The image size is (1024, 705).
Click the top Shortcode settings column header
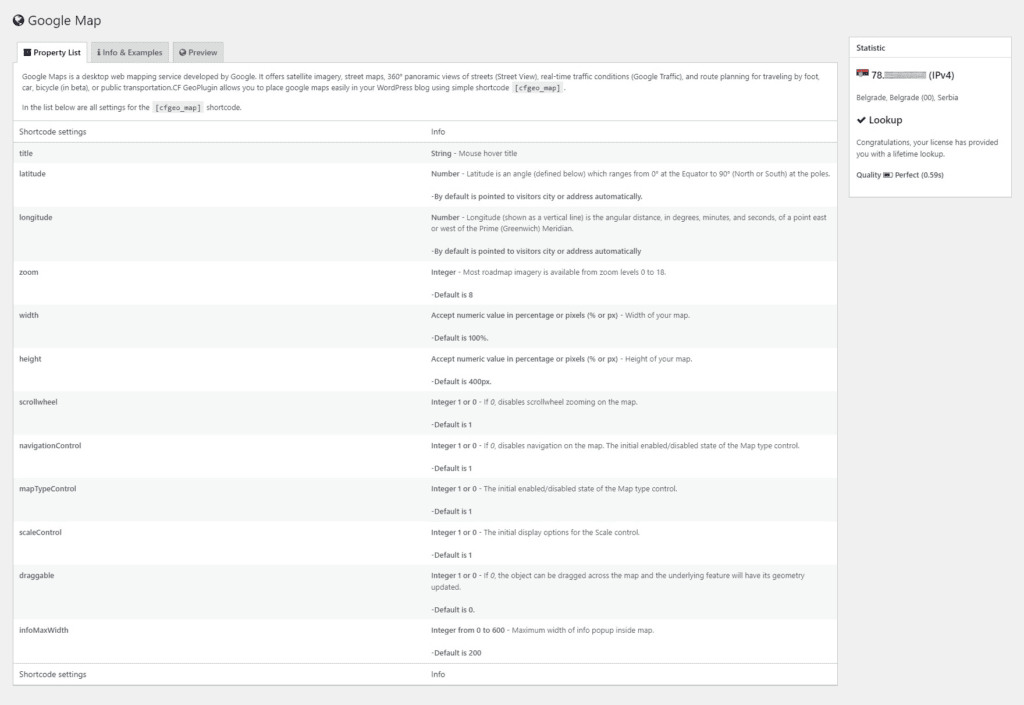click(52, 132)
